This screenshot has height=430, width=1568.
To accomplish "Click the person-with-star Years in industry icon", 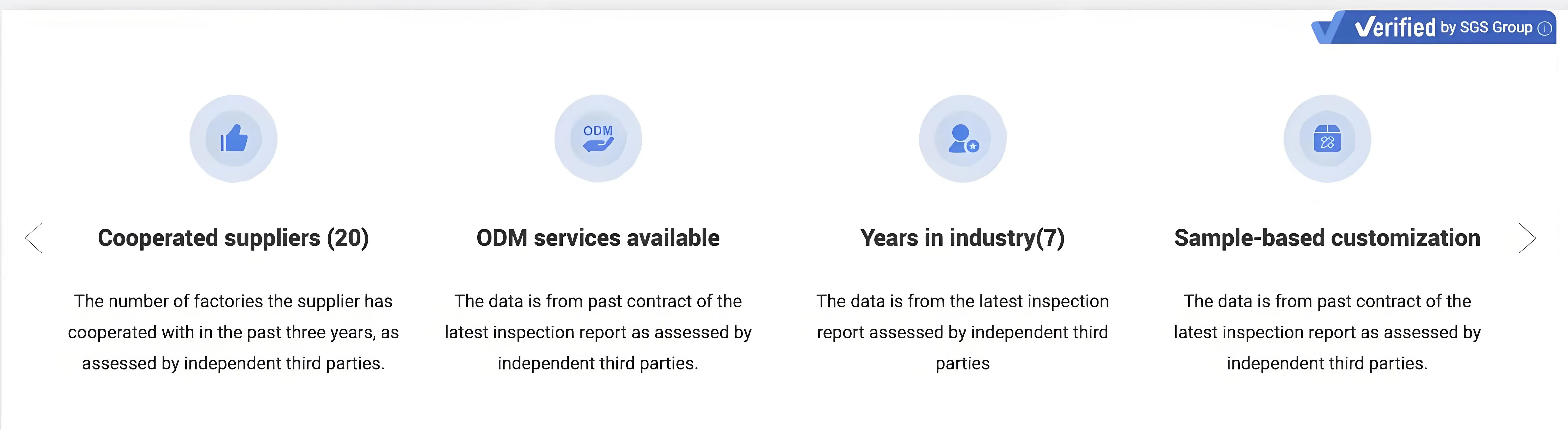I will 962,139.
